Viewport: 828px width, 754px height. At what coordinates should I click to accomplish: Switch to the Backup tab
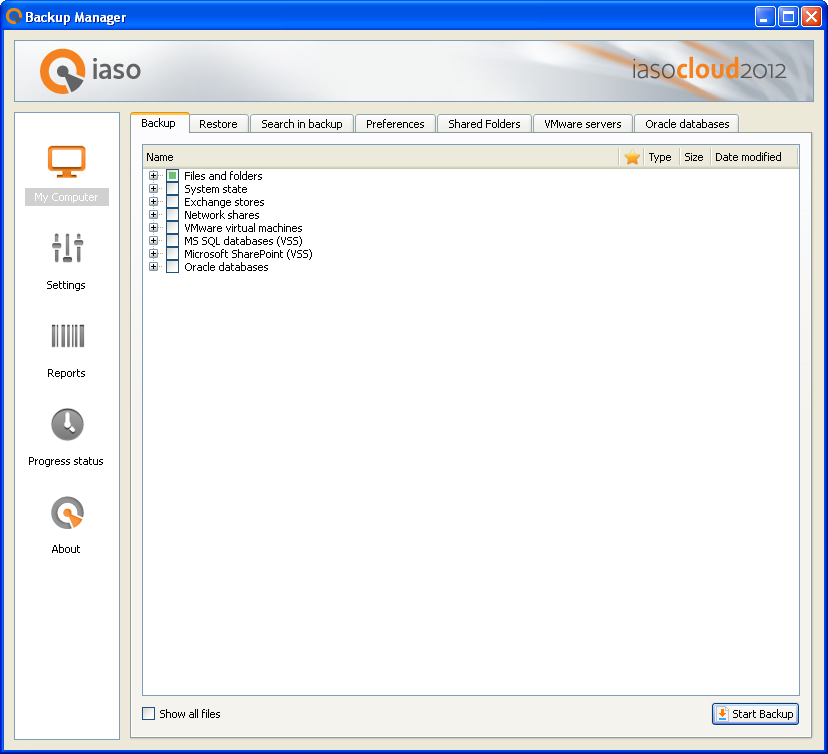159,123
